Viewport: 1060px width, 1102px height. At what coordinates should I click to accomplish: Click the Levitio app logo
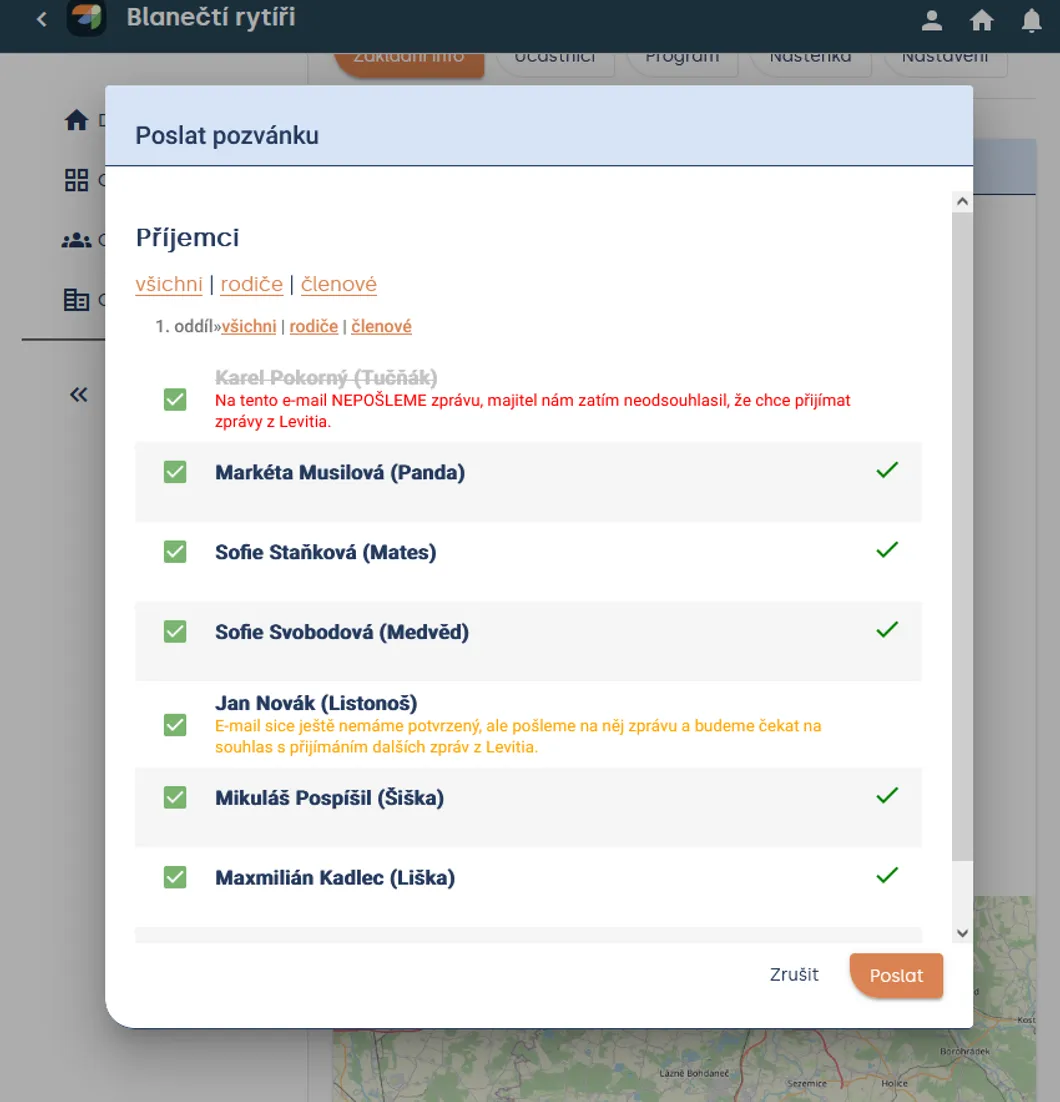pos(86,18)
